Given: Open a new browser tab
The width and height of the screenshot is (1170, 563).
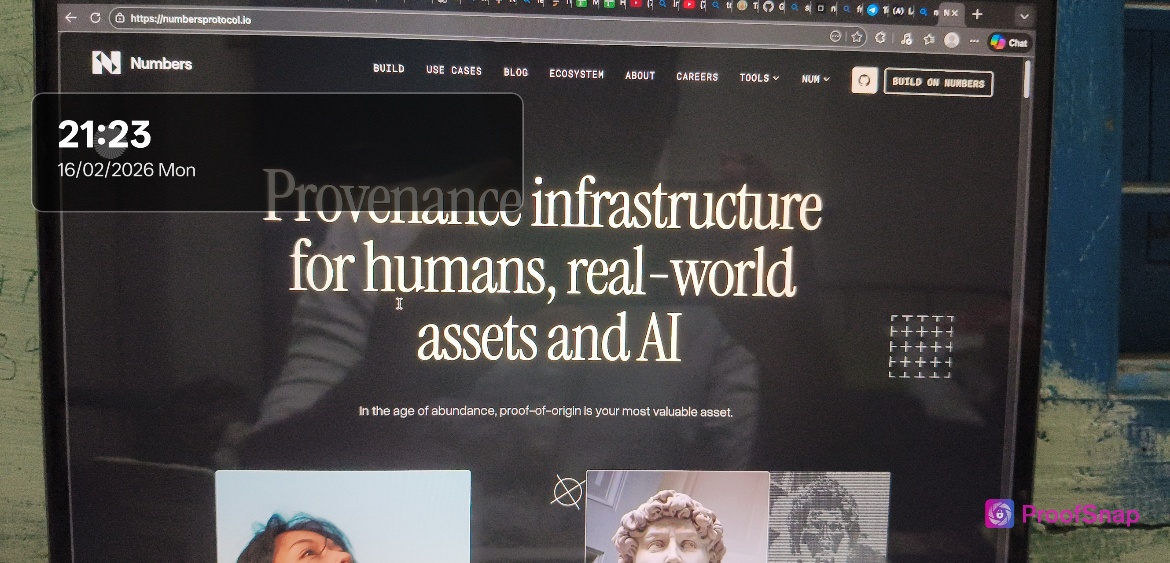Looking at the screenshot, I should click(x=977, y=14).
